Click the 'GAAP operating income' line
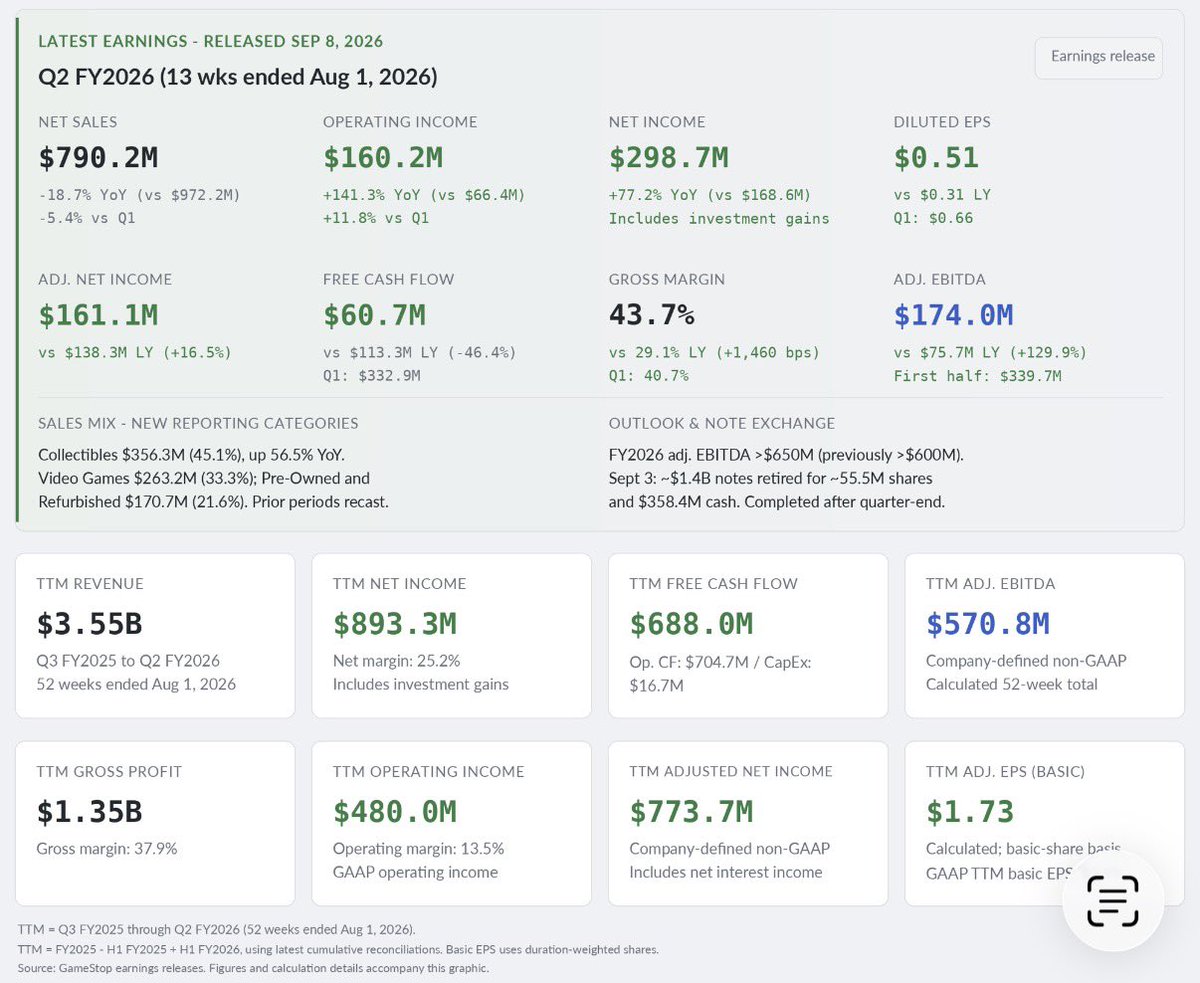The image size is (1200, 983). pos(415,873)
